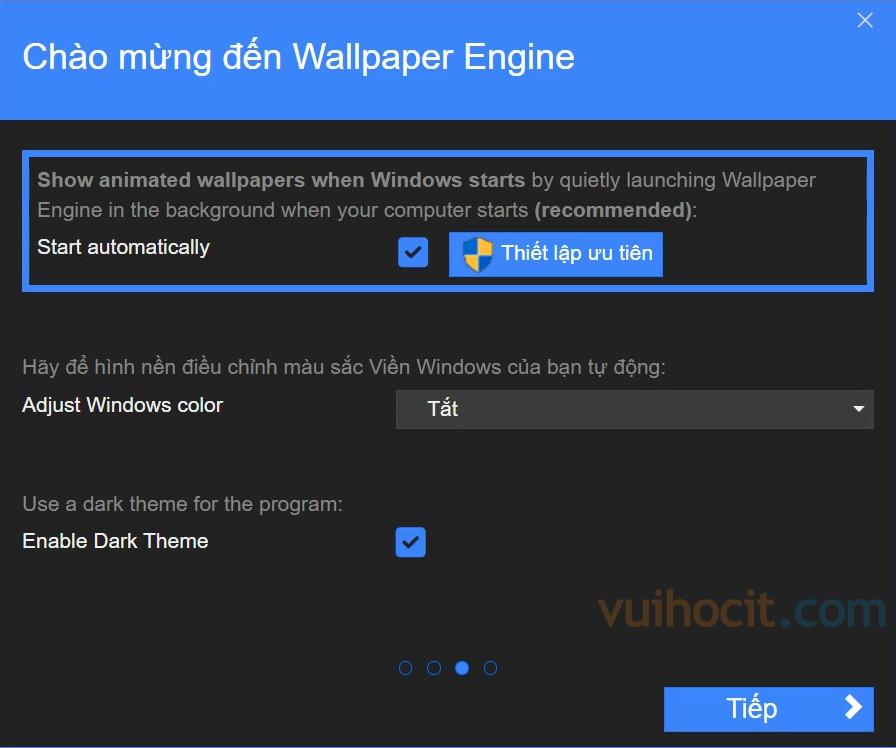896x748 pixels.
Task: Click the chevron arrow on the Tiếp button
Action: (x=853, y=707)
